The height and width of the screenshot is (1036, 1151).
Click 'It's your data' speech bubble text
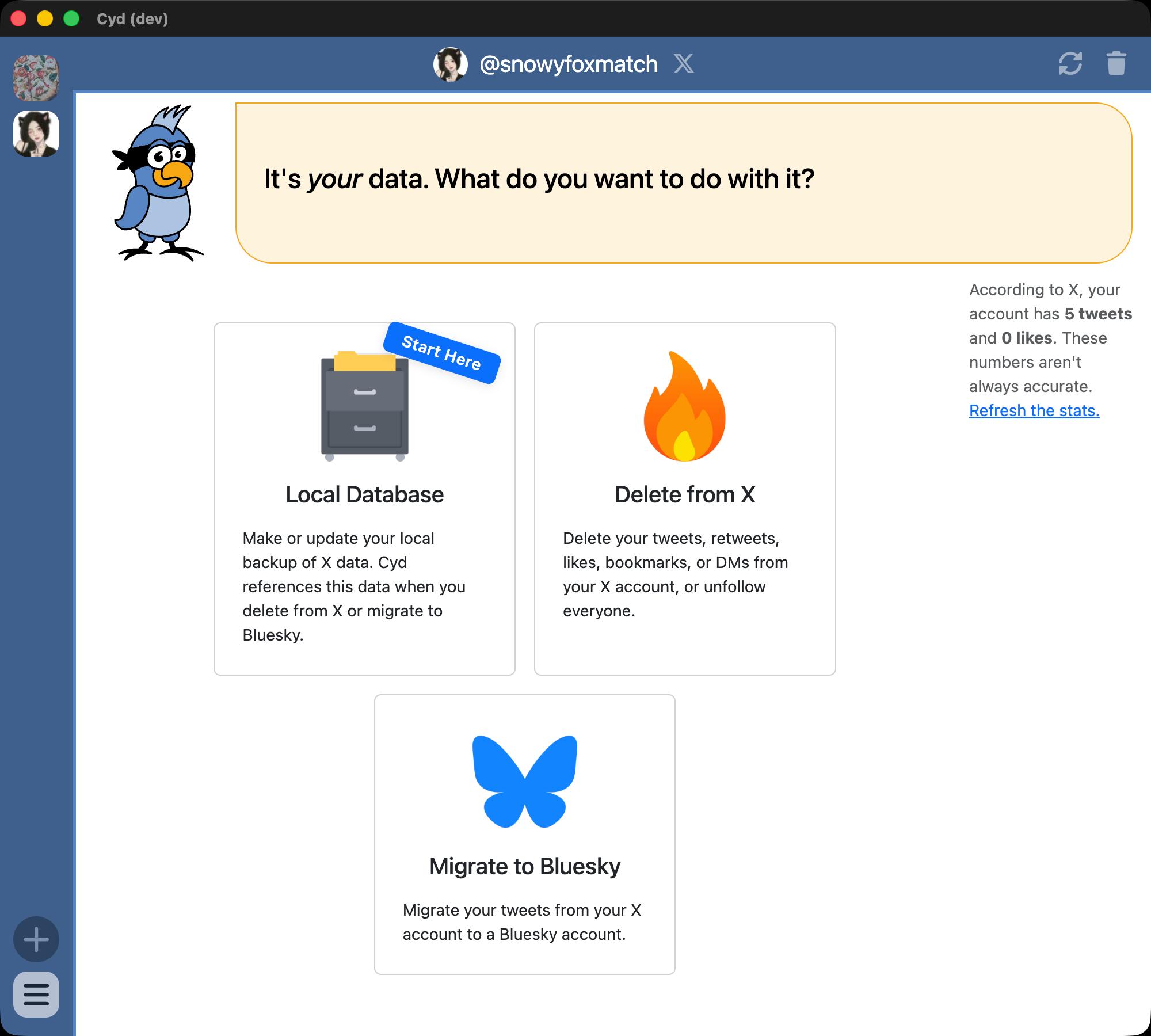539,179
